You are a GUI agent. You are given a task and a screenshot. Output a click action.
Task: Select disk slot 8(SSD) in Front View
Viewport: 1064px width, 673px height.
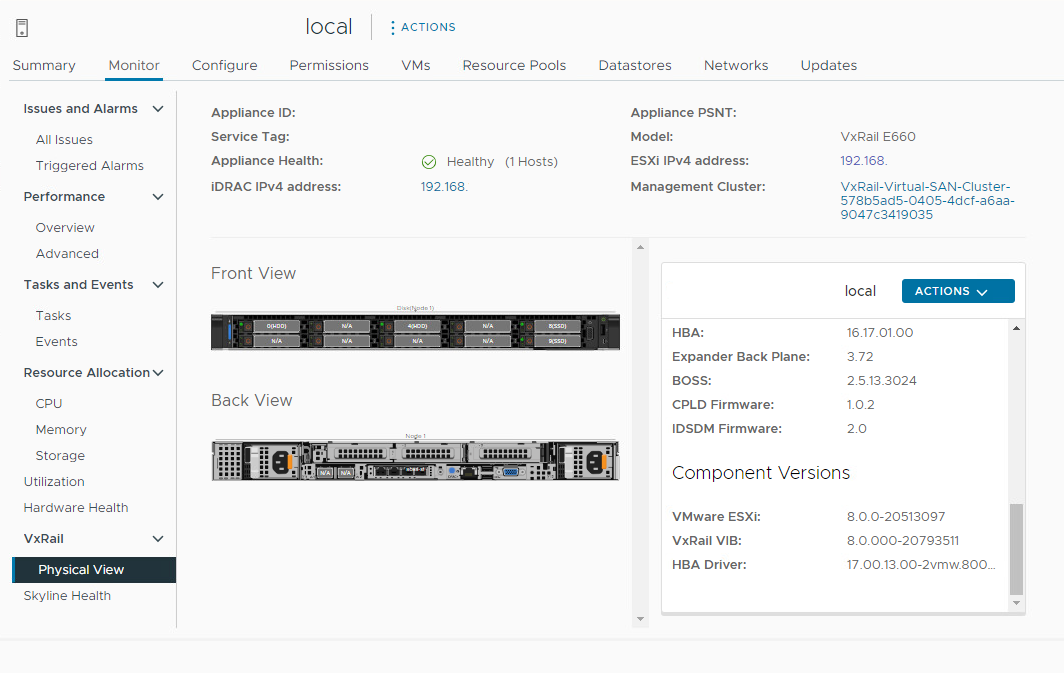(x=558, y=326)
